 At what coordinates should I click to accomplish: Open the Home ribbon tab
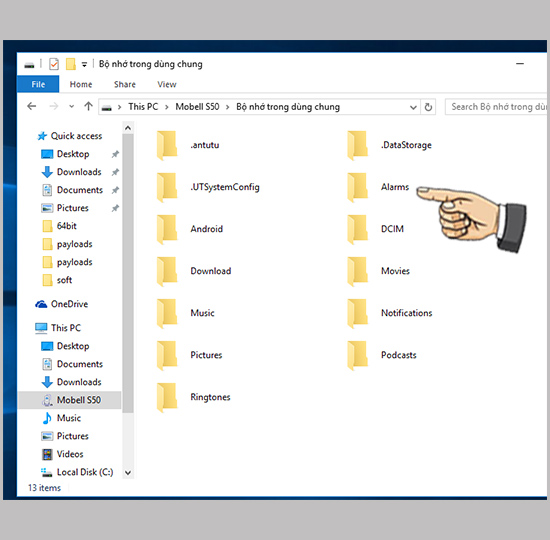point(81,85)
